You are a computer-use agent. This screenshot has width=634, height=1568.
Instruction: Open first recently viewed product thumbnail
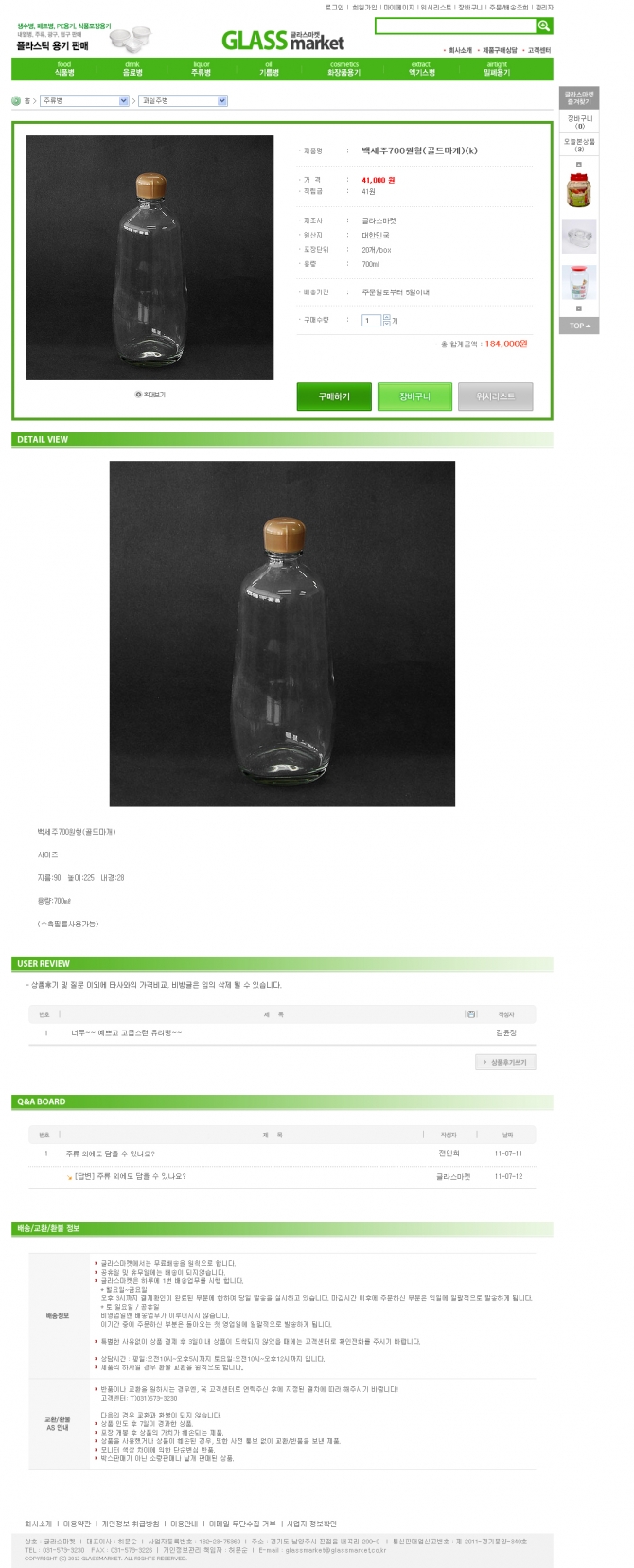[x=579, y=190]
